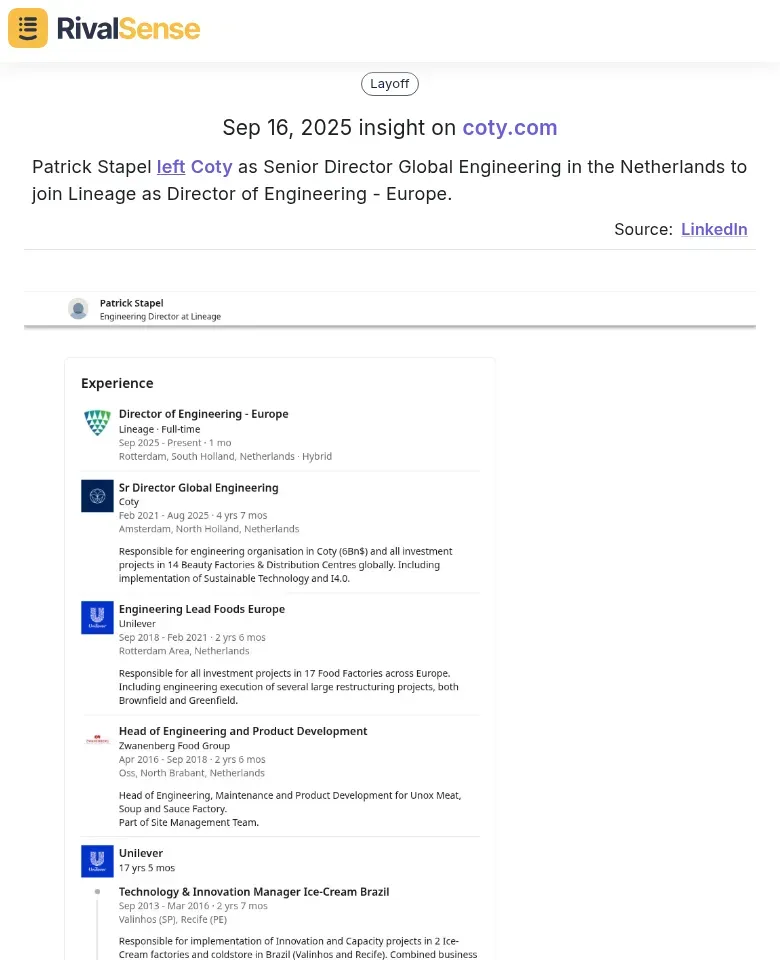The height and width of the screenshot is (960, 780).
Task: Click Unilever logo beside Engineering Lead role
Action: coord(97,618)
